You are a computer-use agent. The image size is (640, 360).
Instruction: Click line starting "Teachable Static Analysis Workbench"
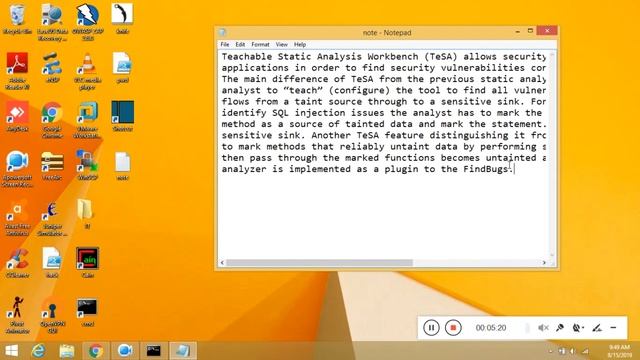pos(384,57)
